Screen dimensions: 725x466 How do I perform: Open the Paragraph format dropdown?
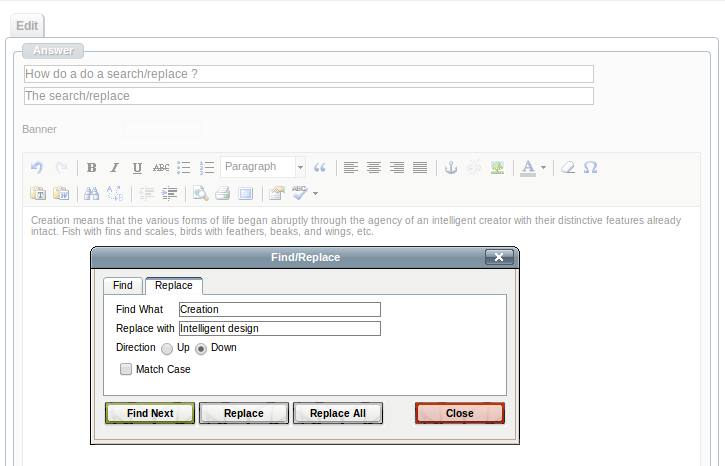263,167
